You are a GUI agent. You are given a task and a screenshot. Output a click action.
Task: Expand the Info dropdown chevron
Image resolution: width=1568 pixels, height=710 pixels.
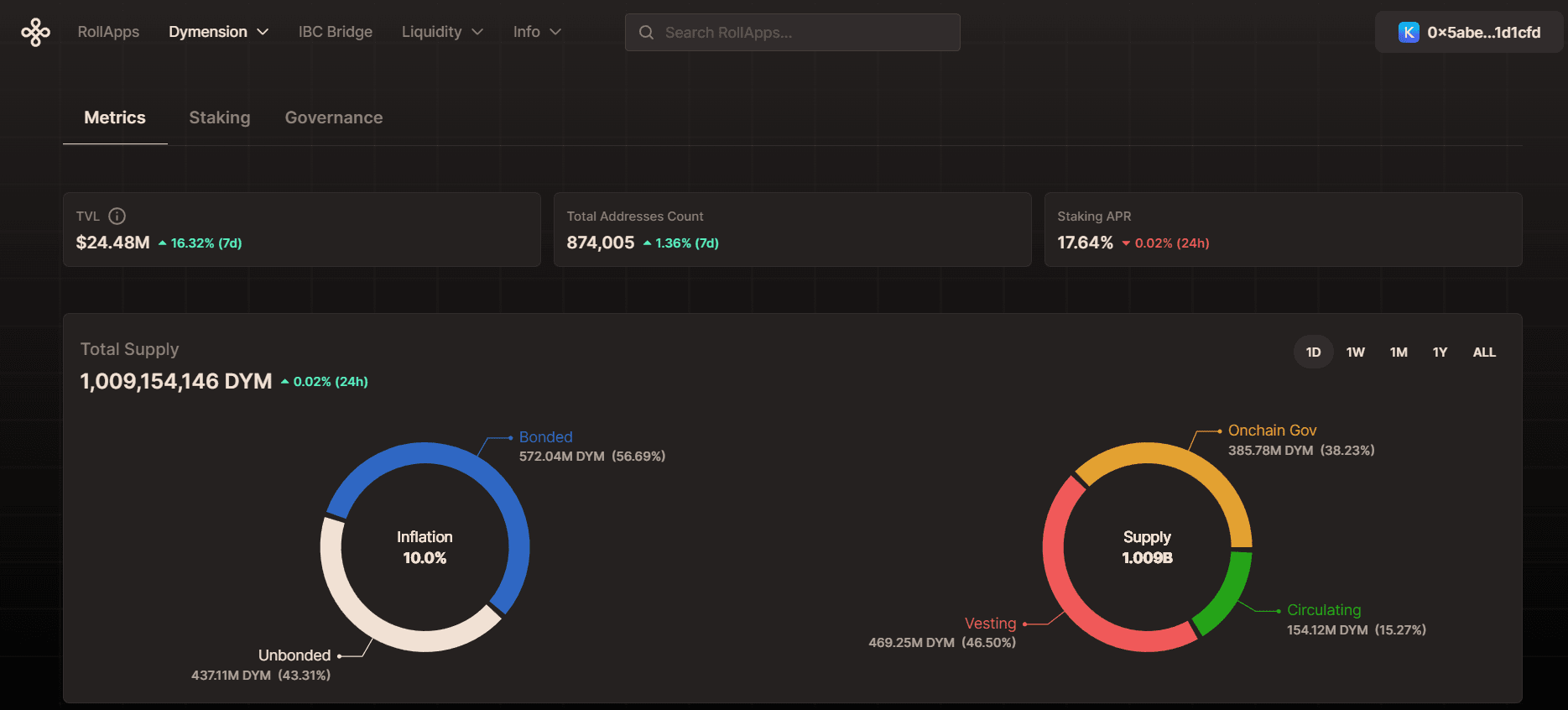click(555, 32)
